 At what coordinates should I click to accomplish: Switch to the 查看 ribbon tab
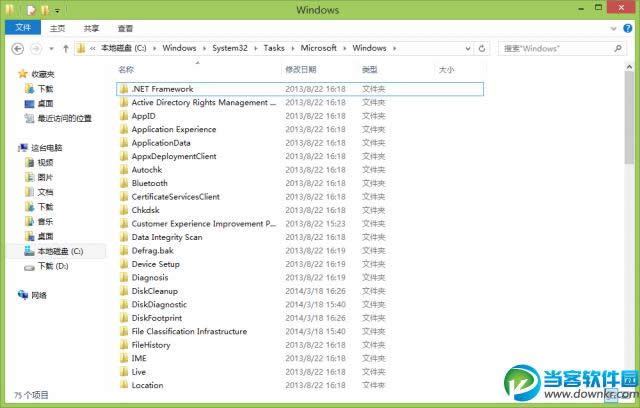125,29
